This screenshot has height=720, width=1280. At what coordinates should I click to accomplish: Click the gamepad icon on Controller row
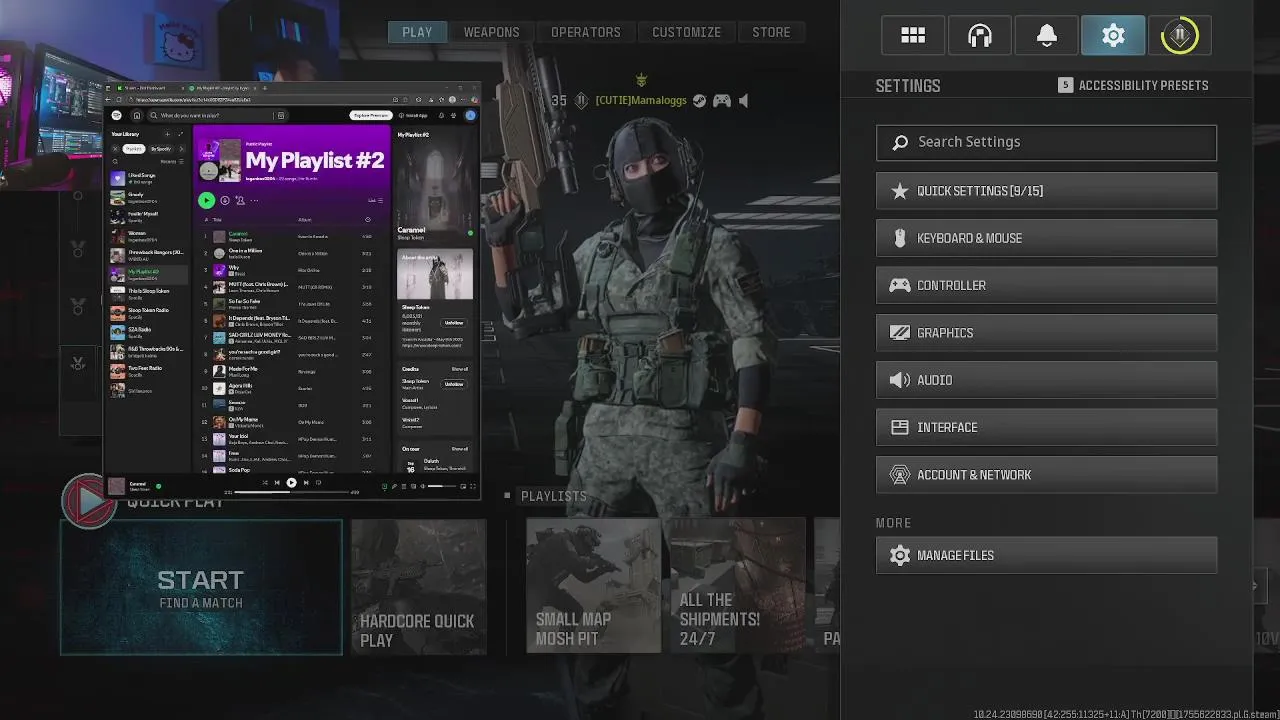900,285
